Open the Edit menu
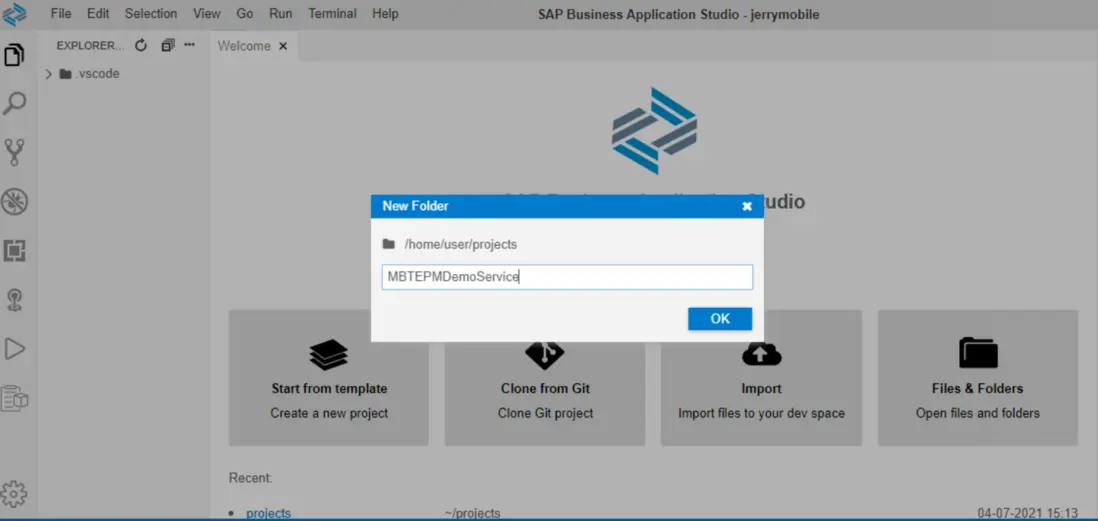The image size is (1098, 521). tap(98, 13)
